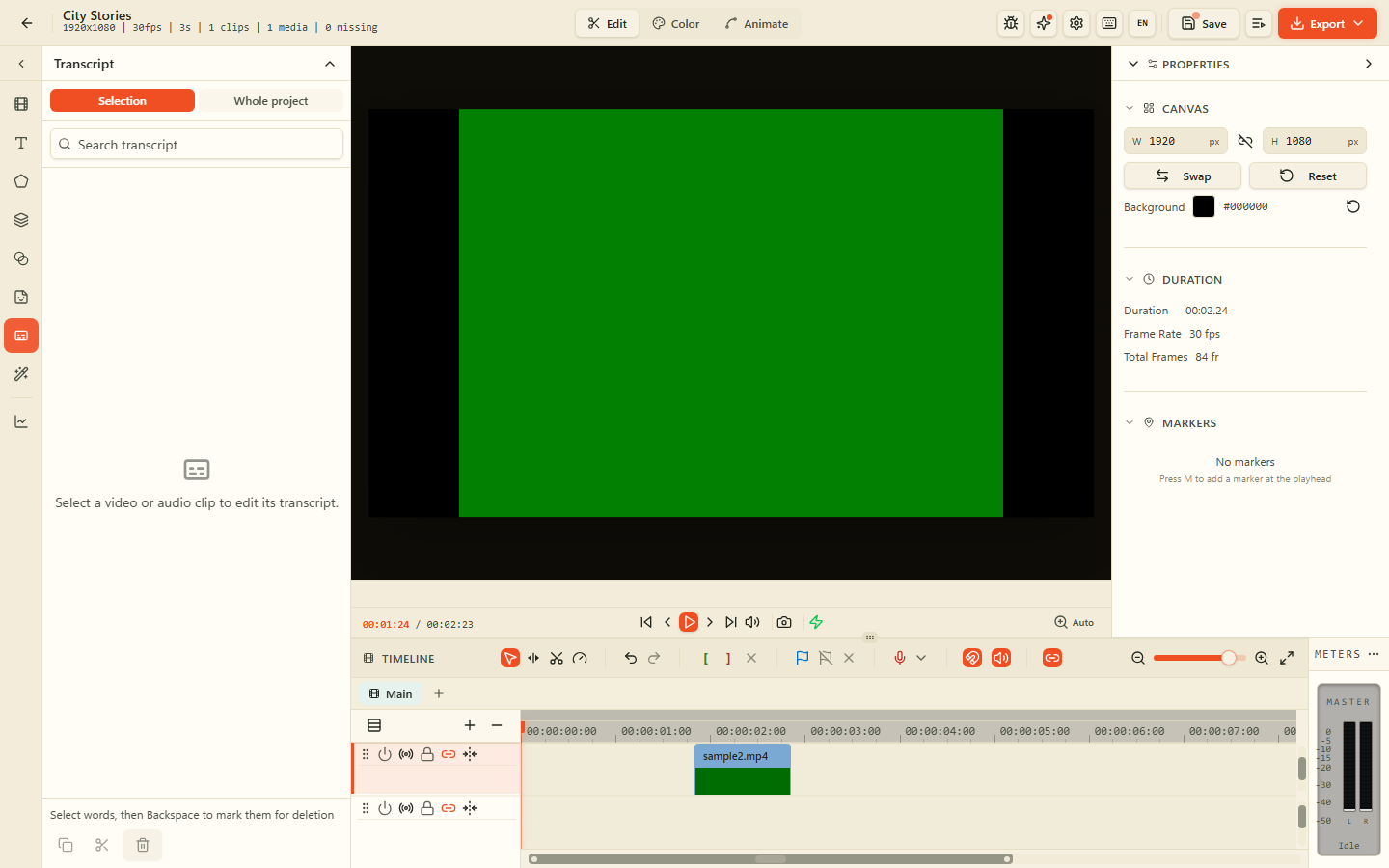Image resolution: width=1389 pixels, height=868 pixels.
Task: Click the Save button
Action: pos(1204,23)
